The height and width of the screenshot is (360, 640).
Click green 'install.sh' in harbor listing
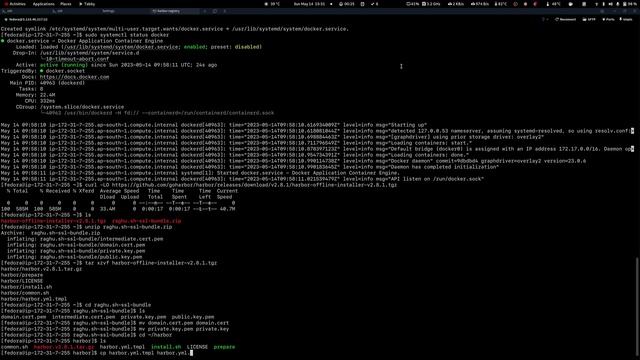tap(166, 347)
